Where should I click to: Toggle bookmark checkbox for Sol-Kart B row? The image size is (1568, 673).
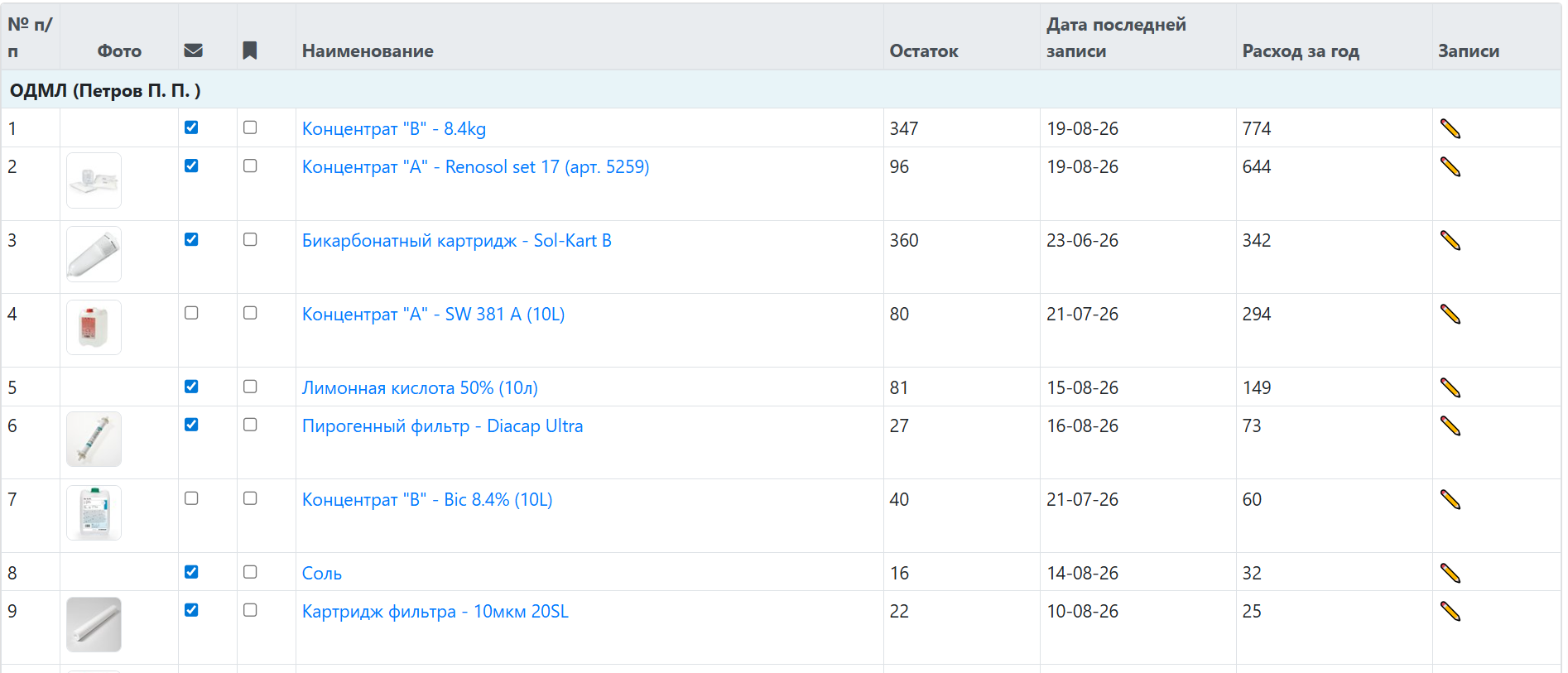250,239
